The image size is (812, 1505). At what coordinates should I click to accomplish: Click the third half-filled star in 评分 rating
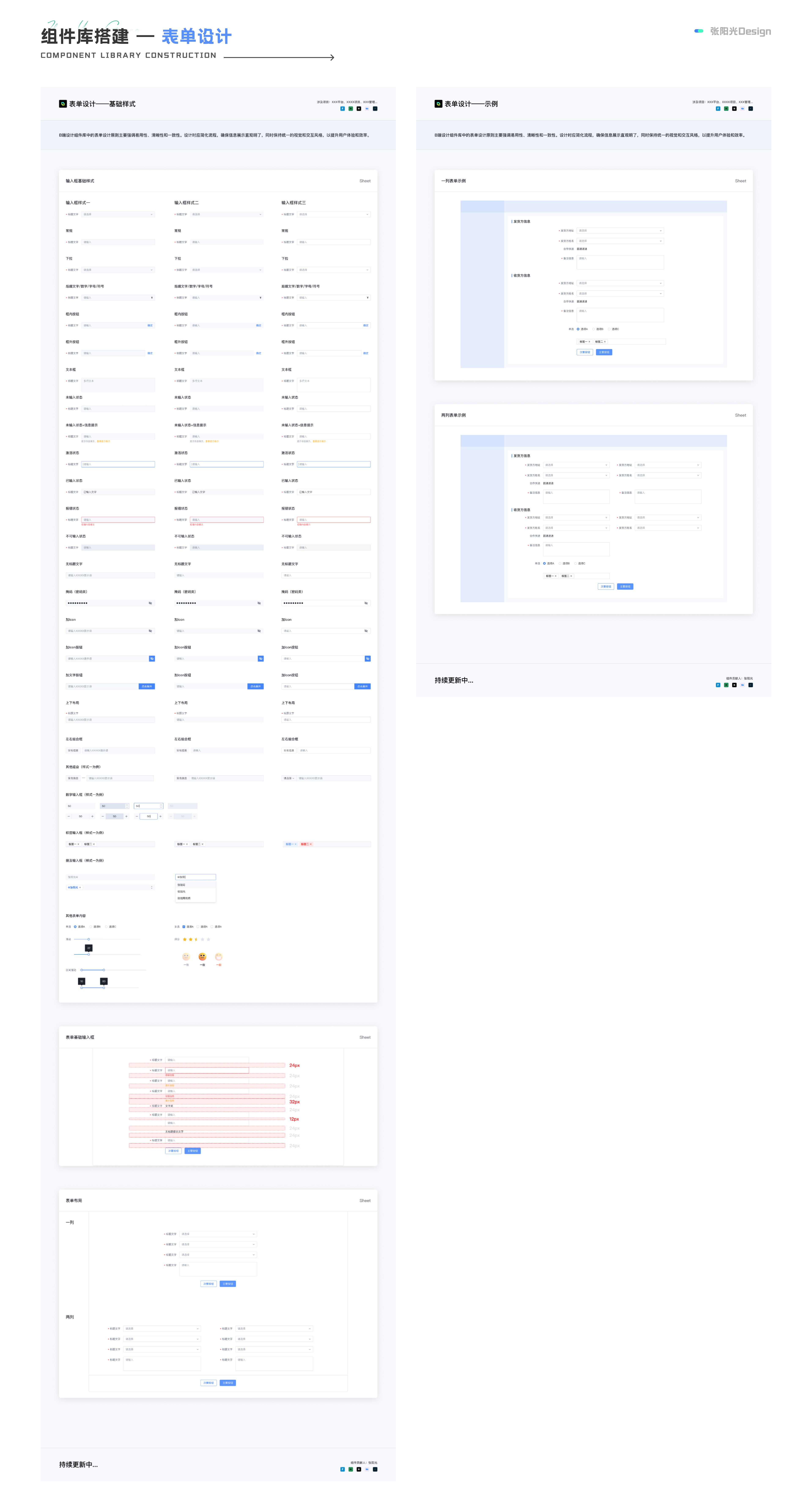(x=196, y=939)
